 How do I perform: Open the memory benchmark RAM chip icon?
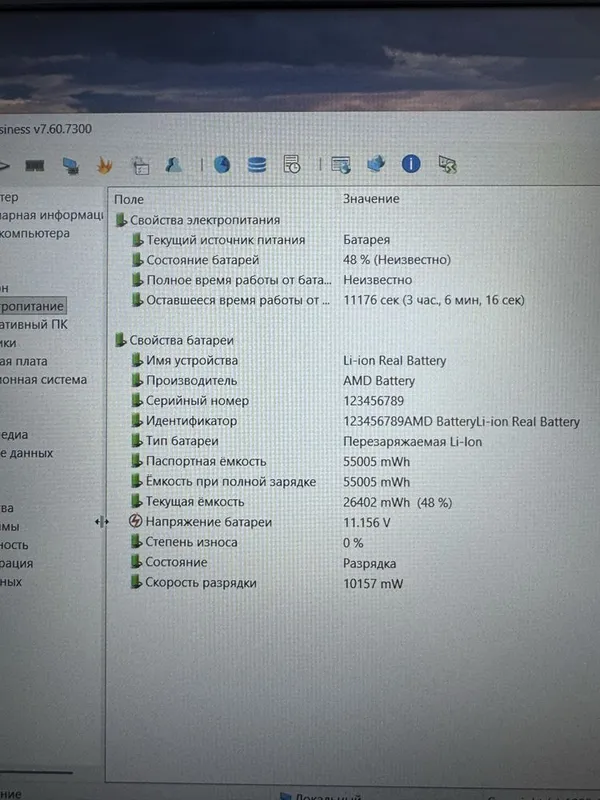point(35,166)
